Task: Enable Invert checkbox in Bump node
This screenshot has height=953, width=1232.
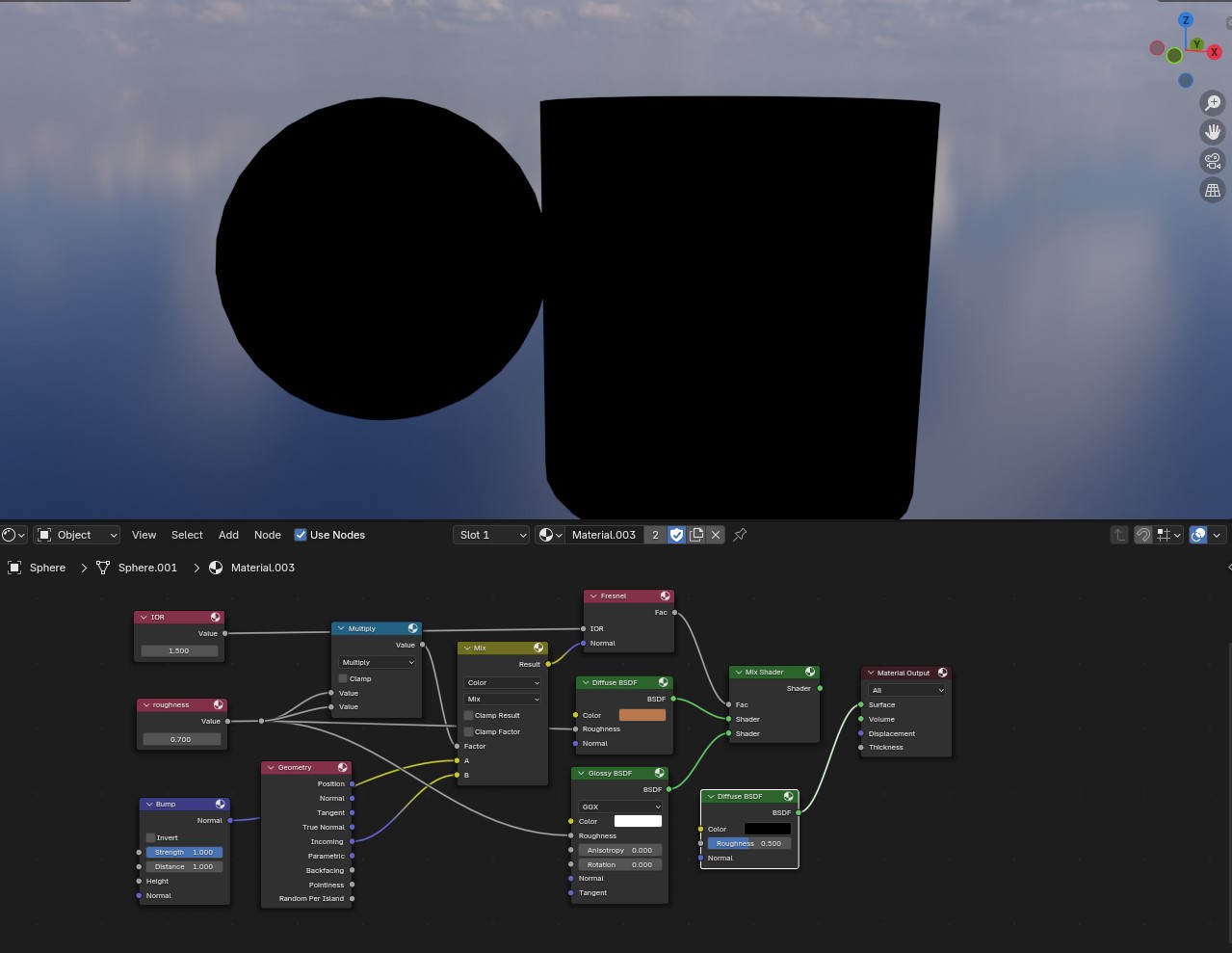Action: [150, 837]
